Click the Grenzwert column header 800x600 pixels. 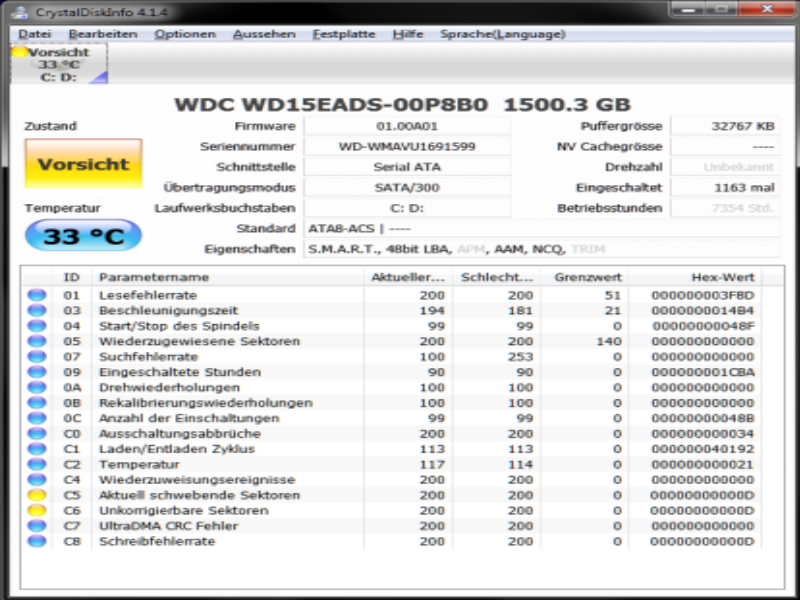pos(585,277)
